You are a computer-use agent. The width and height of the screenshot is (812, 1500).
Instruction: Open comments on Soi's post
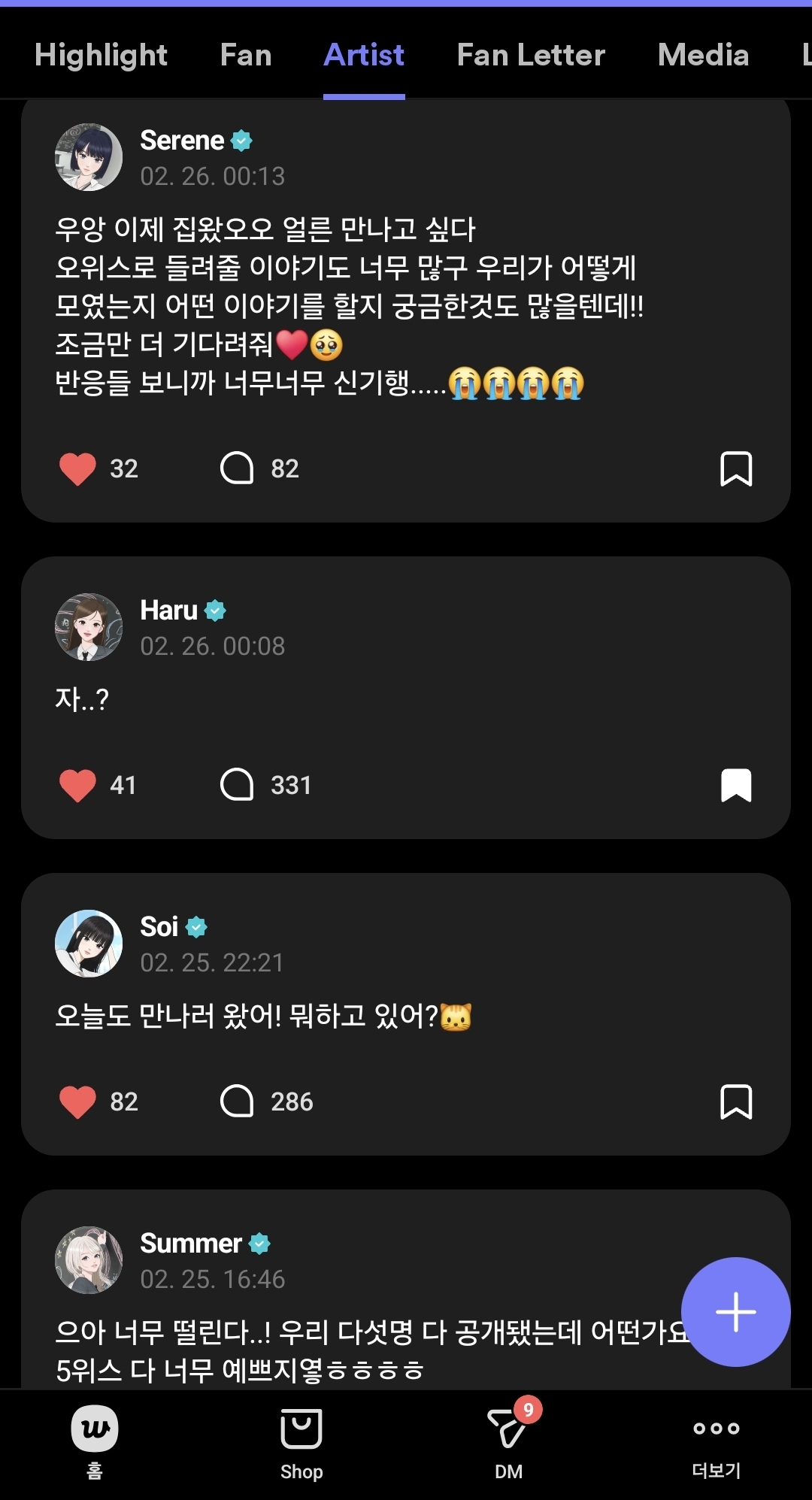point(237,1101)
